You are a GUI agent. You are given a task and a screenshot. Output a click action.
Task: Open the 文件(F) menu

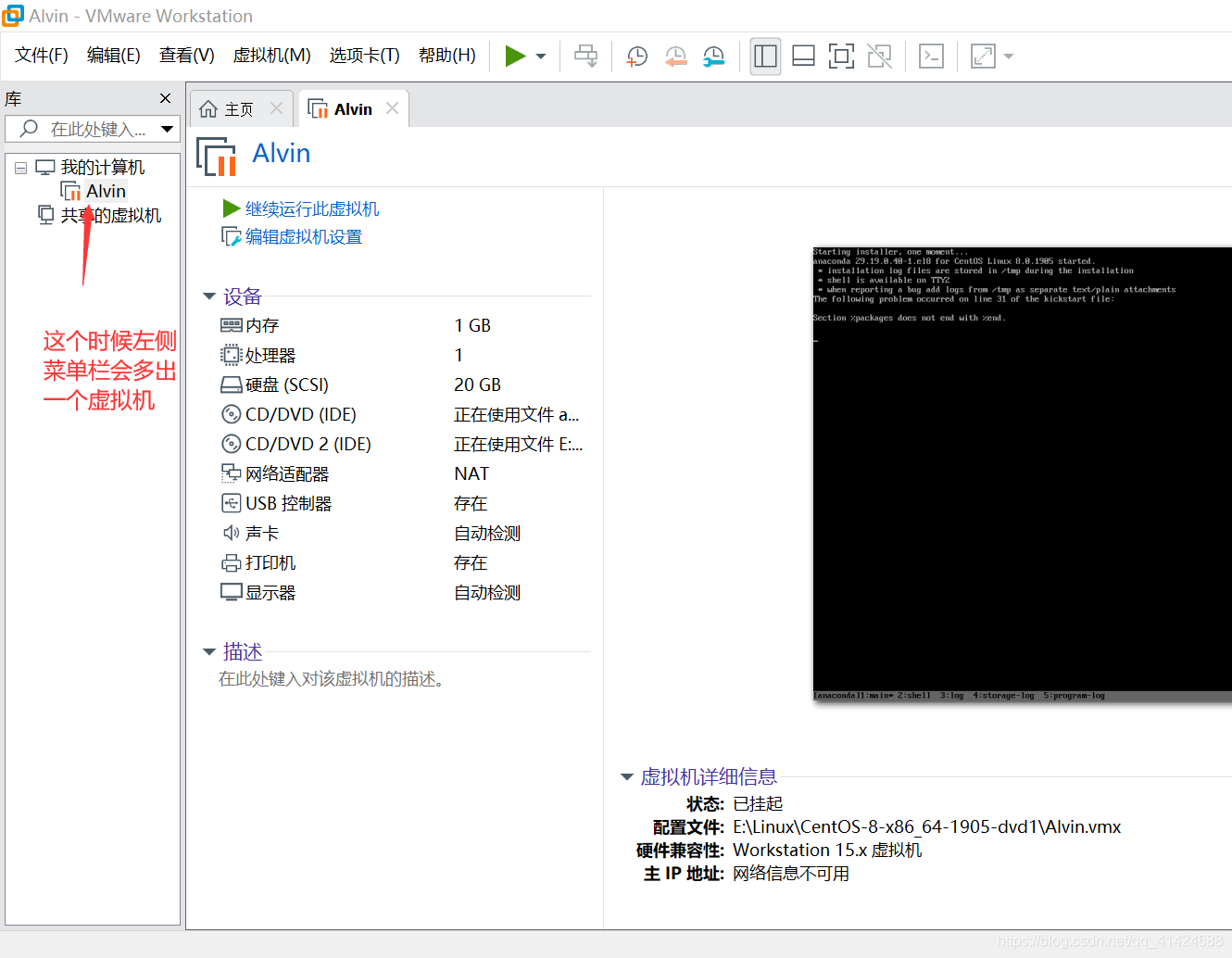click(x=42, y=56)
